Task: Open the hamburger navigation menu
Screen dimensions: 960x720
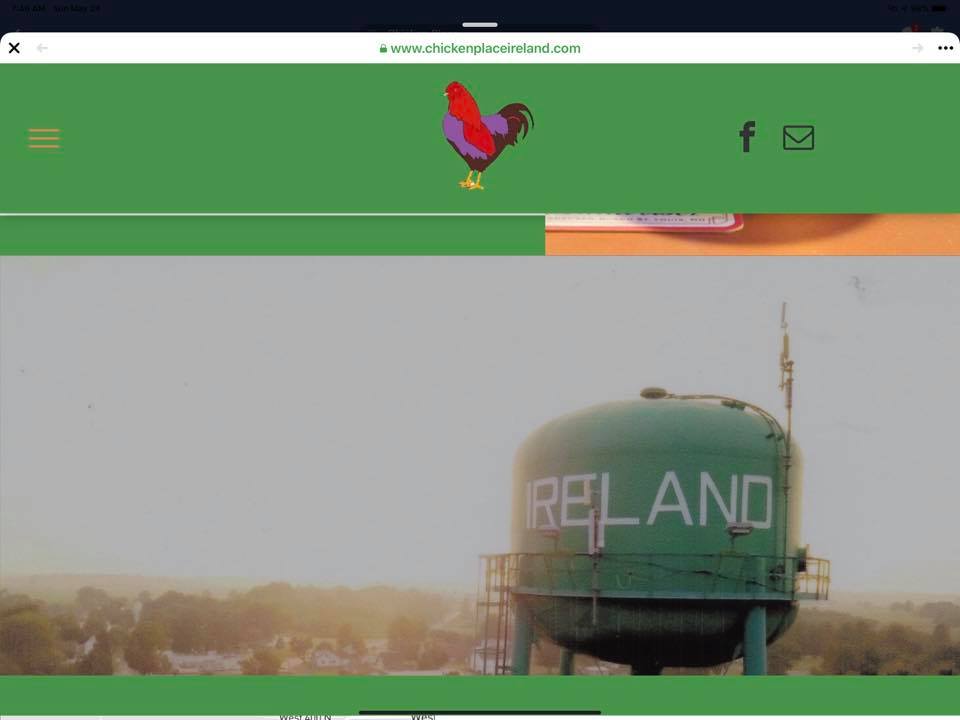Action: coord(44,138)
